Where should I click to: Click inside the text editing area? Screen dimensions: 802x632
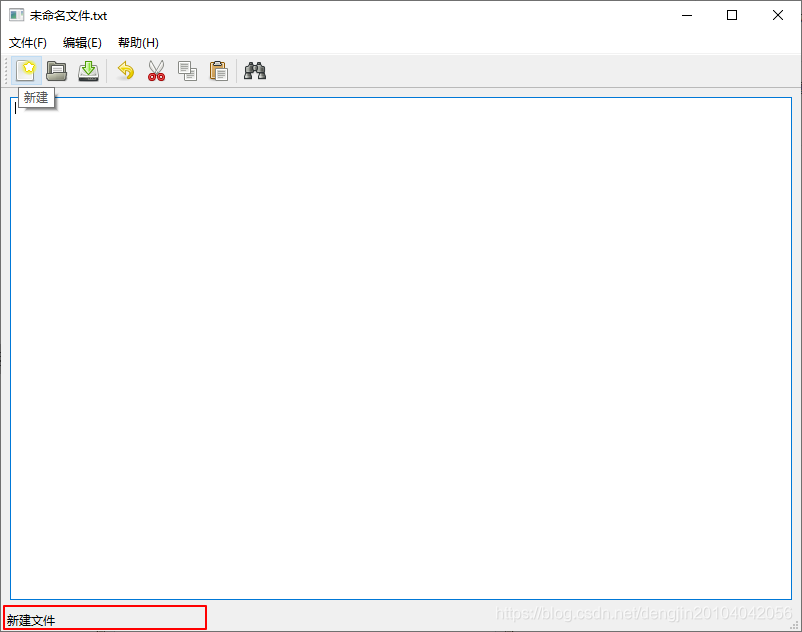tap(401, 348)
